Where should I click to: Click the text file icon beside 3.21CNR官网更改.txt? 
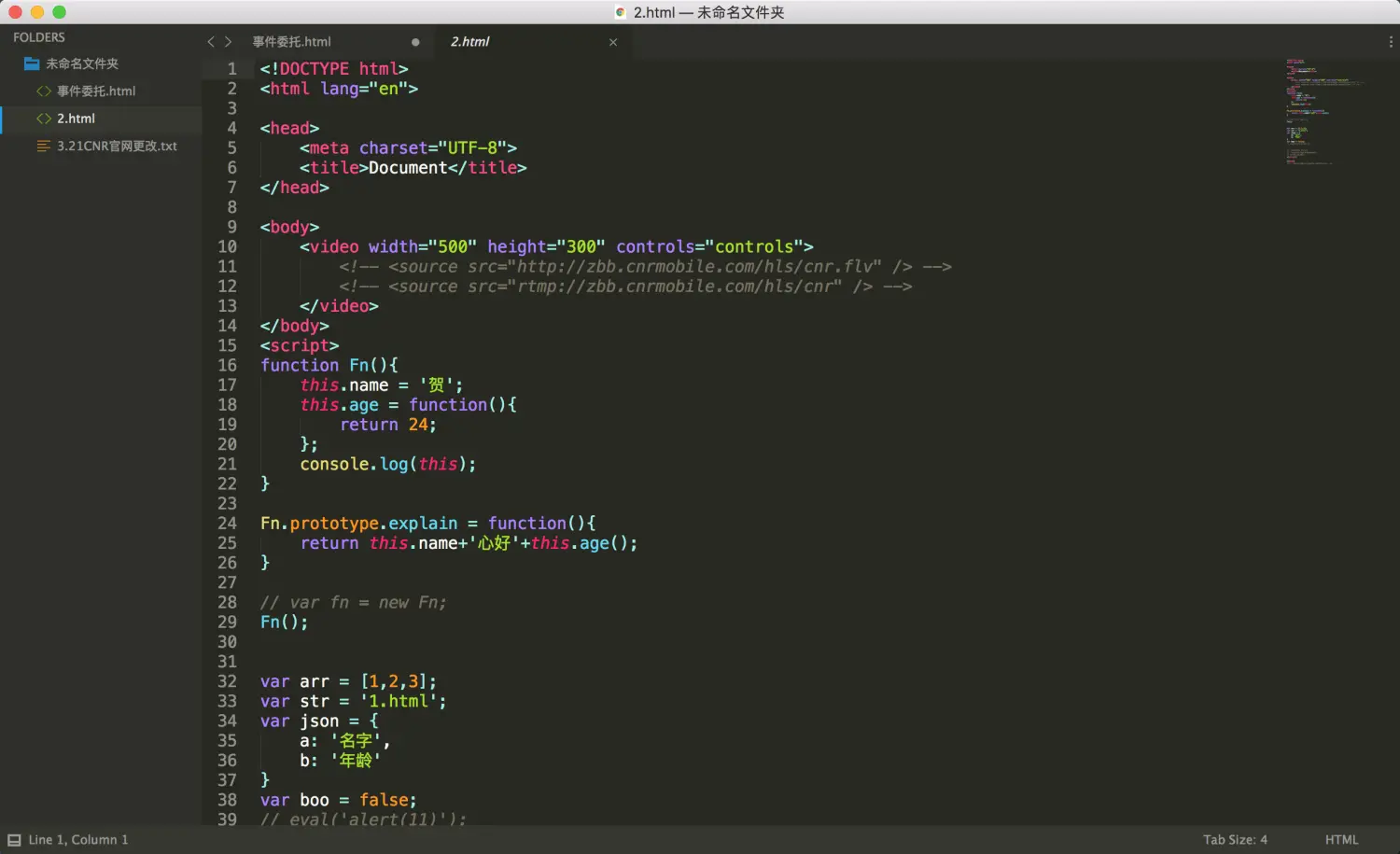[44, 147]
